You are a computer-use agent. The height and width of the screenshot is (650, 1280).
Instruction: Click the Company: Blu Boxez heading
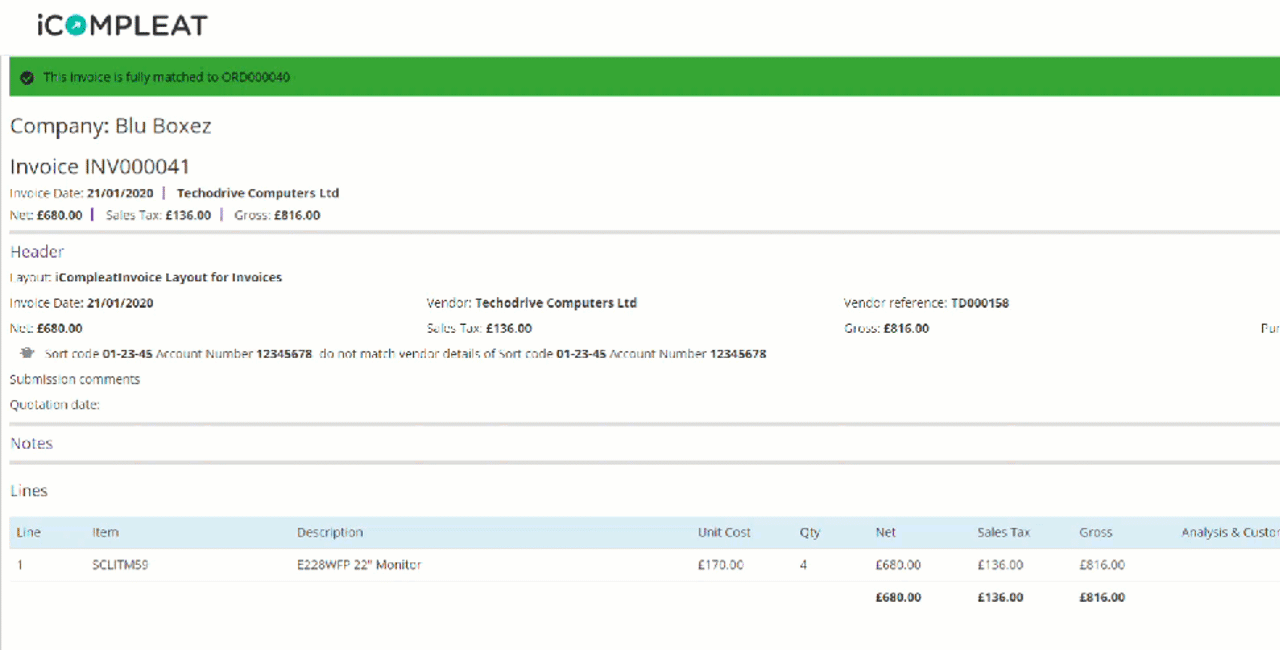click(110, 126)
